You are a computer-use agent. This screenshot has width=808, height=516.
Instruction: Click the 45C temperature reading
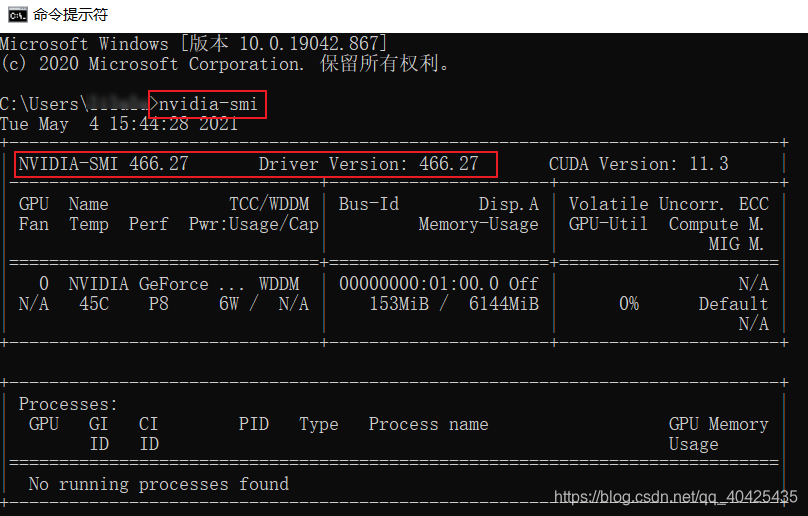[x=94, y=304]
